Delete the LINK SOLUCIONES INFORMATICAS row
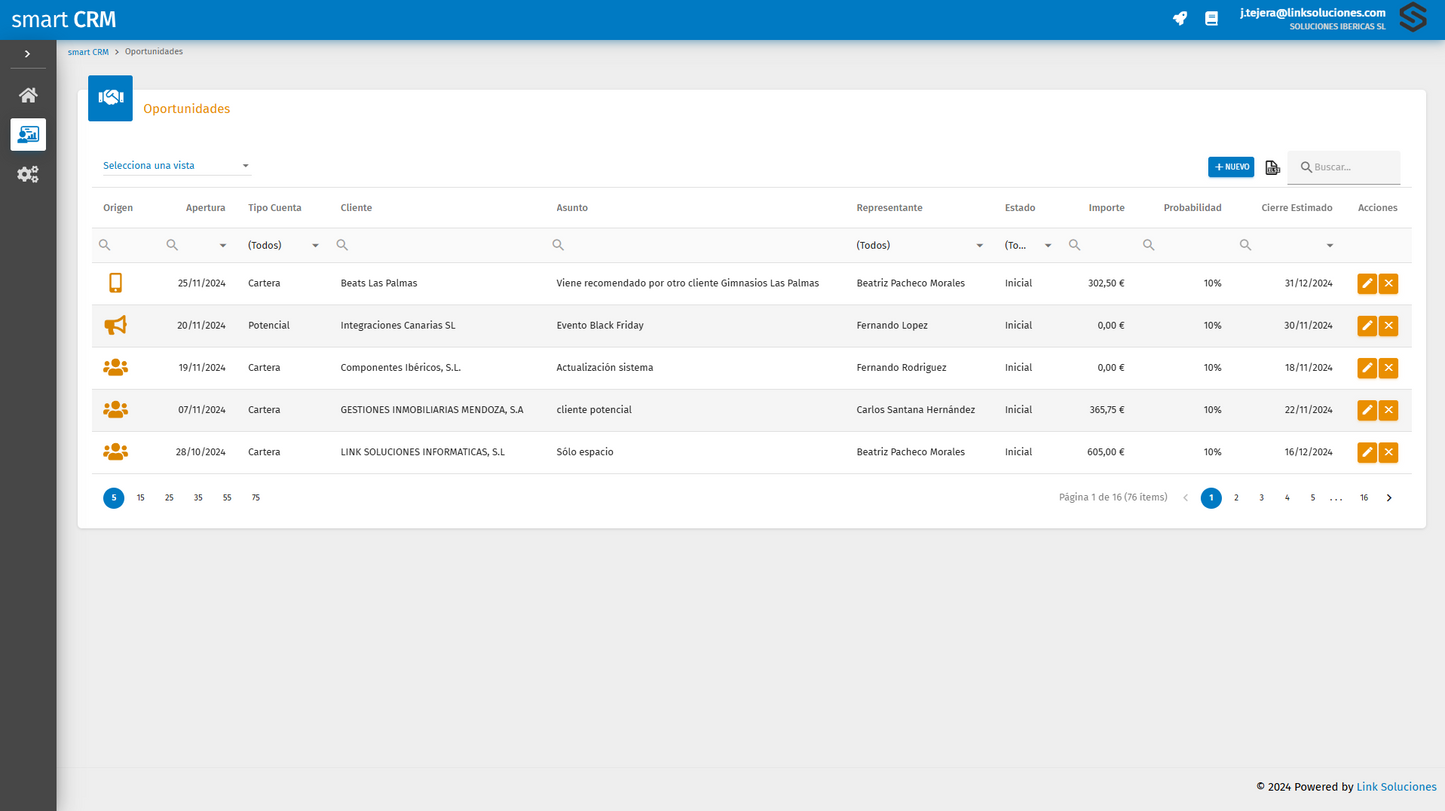 [1388, 452]
